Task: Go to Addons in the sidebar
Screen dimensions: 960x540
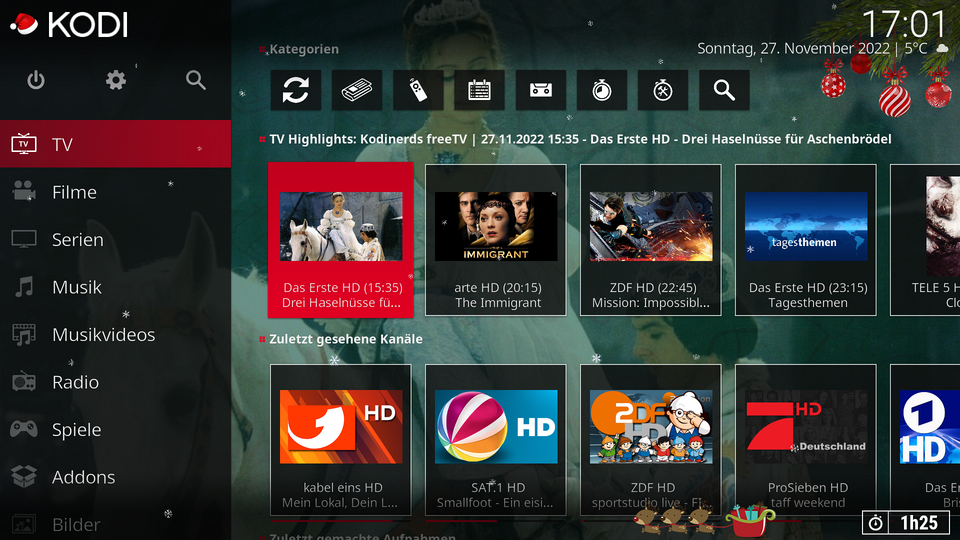Action: click(x=116, y=477)
